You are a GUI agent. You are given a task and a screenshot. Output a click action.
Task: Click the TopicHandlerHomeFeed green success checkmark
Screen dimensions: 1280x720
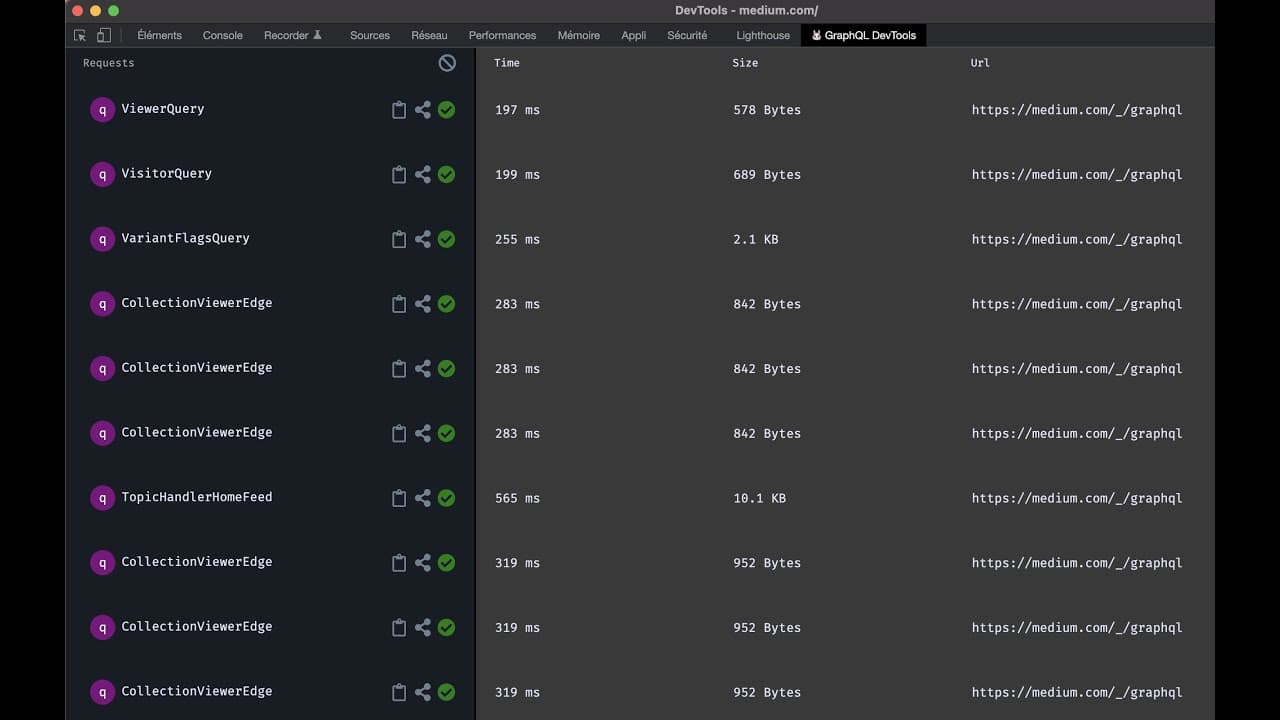pyautogui.click(x=447, y=498)
